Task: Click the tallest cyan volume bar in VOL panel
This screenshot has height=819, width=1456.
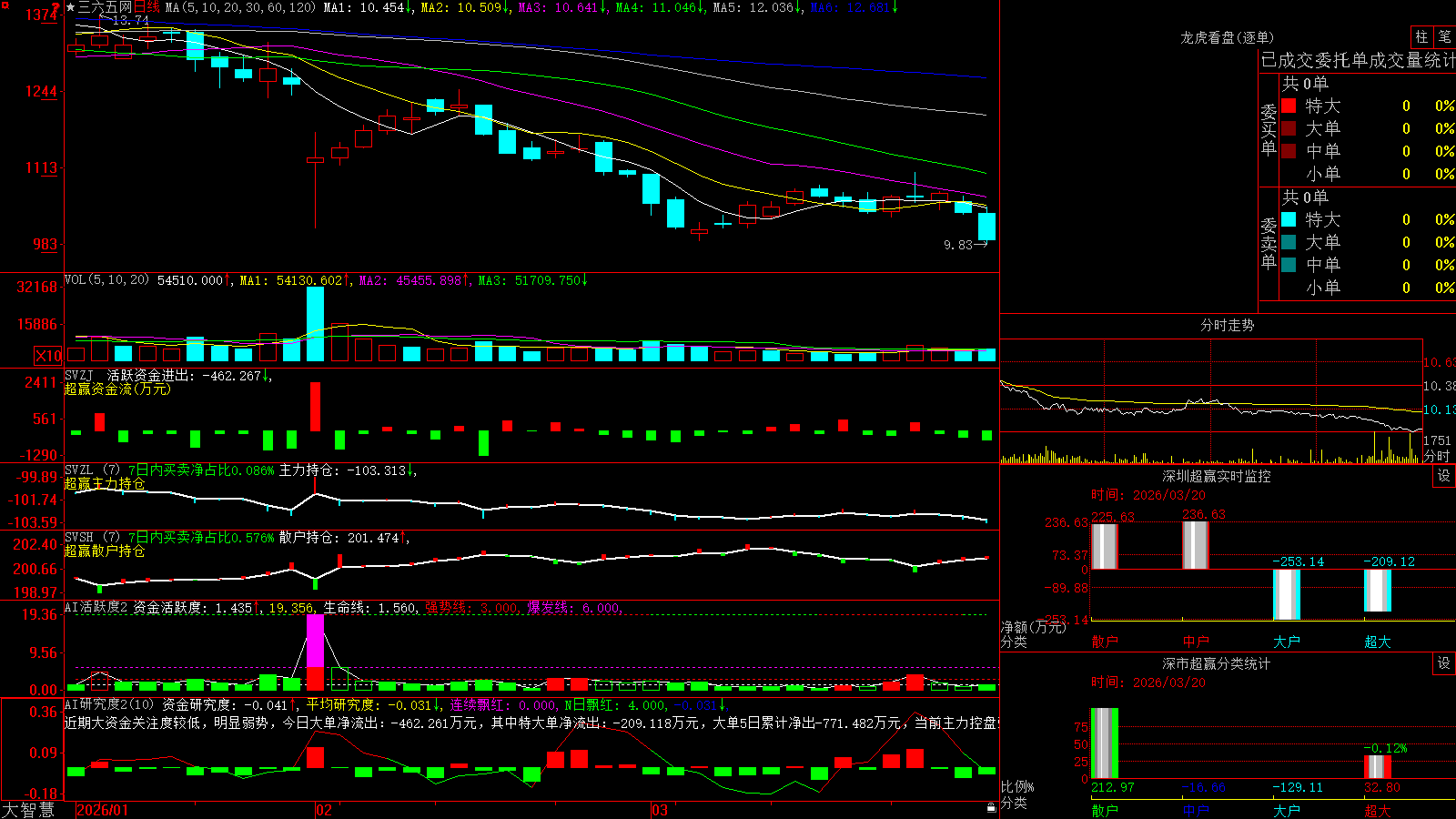Action: tap(315, 324)
